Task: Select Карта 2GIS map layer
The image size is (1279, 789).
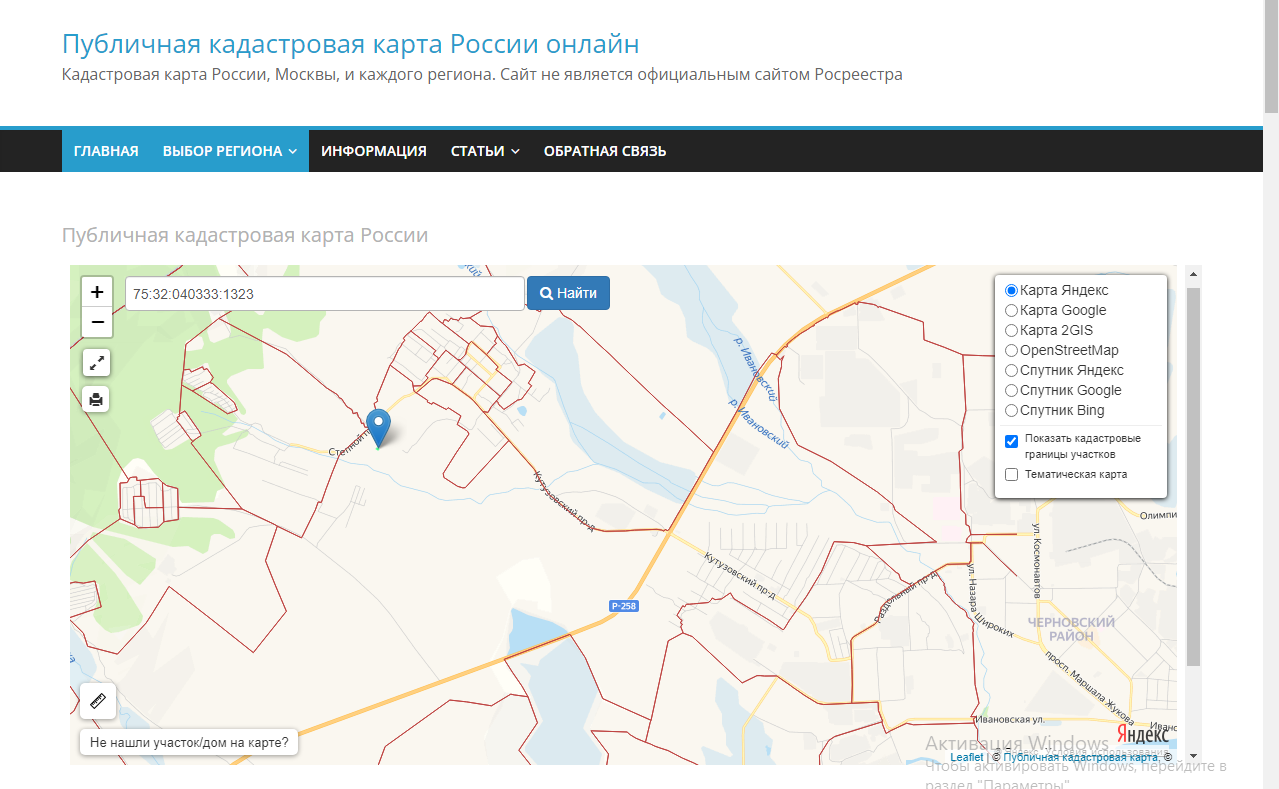Action: coord(1011,330)
